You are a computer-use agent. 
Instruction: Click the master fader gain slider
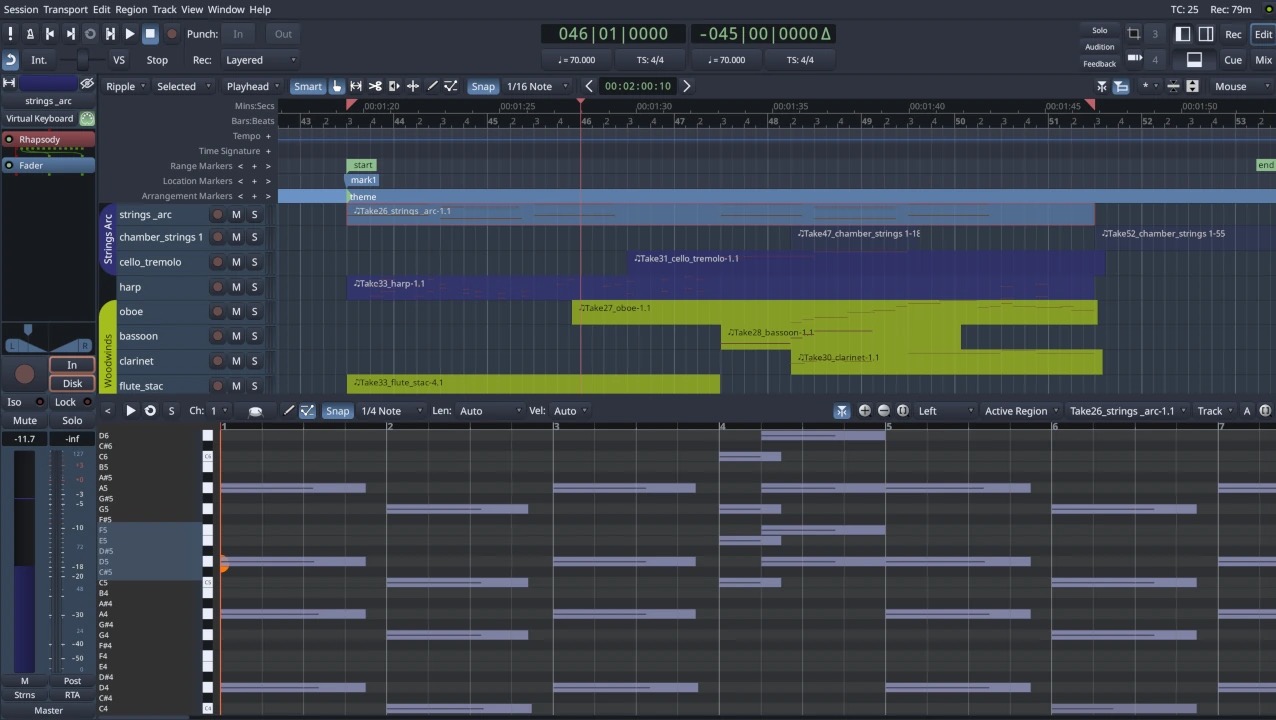tap(24, 560)
